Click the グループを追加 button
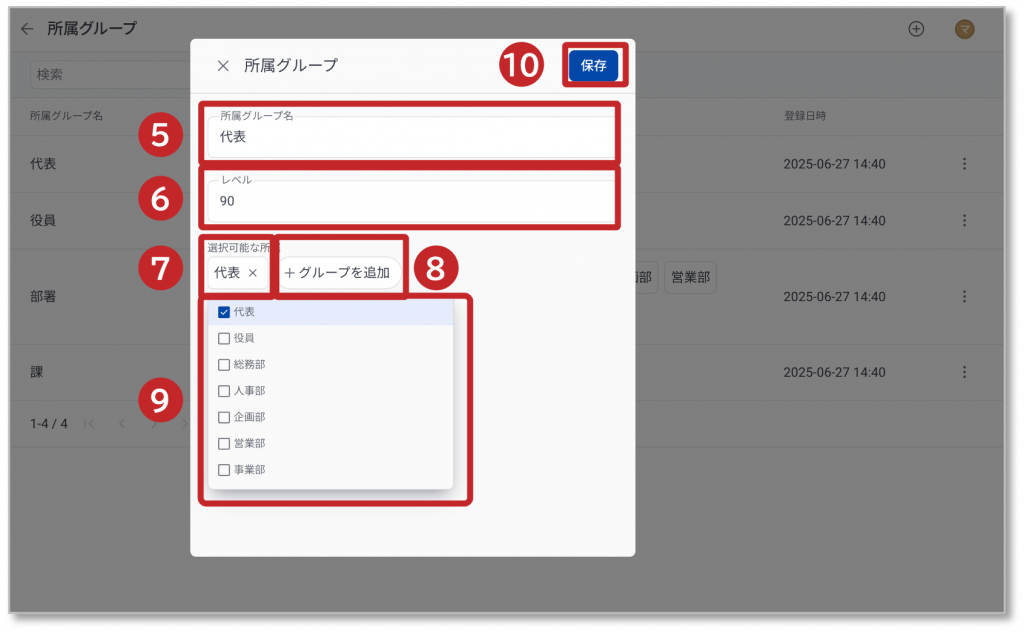Image resolution: width=1024 pixels, height=633 pixels. 338,273
